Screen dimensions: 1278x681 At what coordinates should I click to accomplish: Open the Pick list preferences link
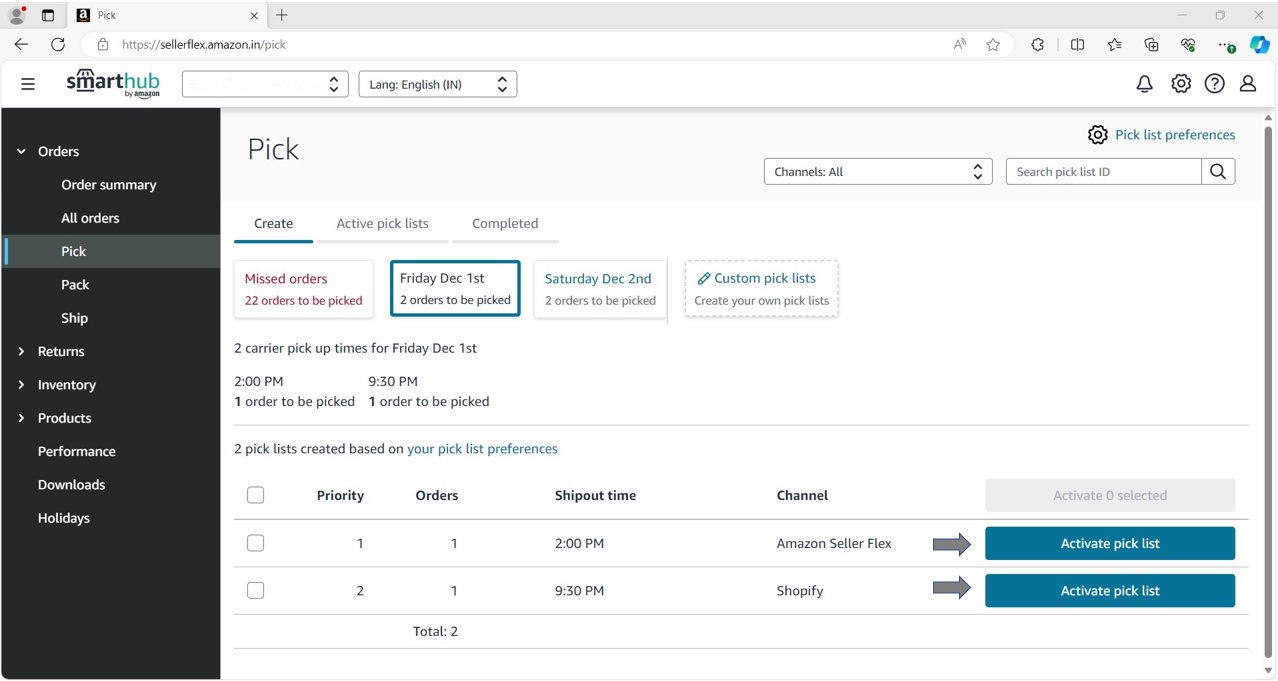(1175, 135)
